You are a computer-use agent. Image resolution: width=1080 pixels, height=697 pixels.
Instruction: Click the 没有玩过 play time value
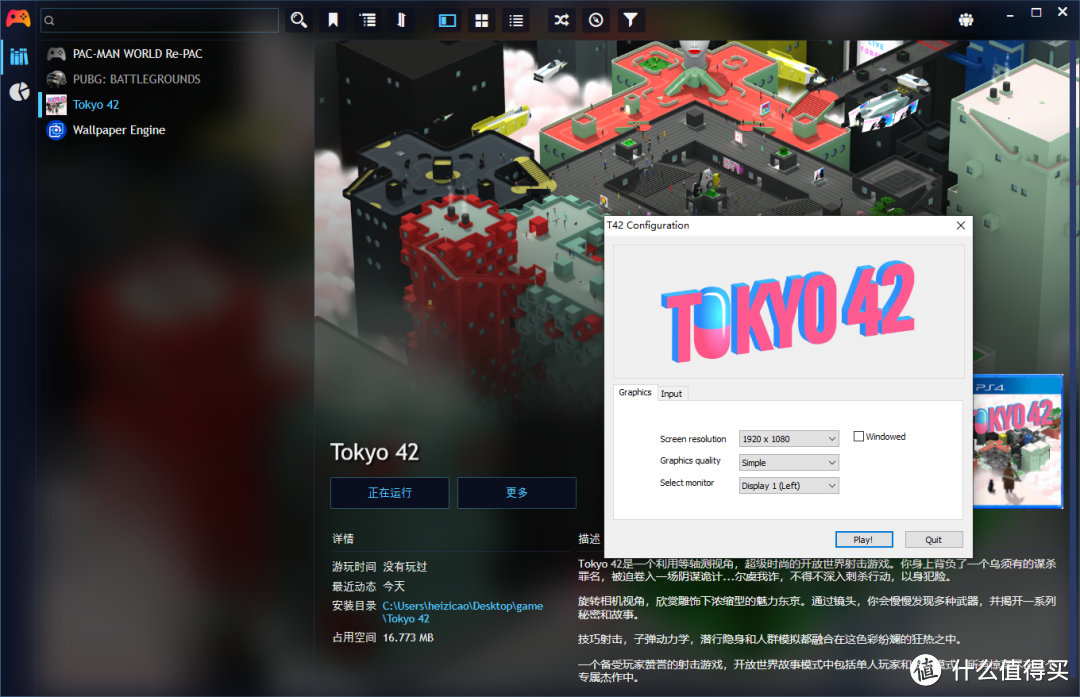click(405, 567)
